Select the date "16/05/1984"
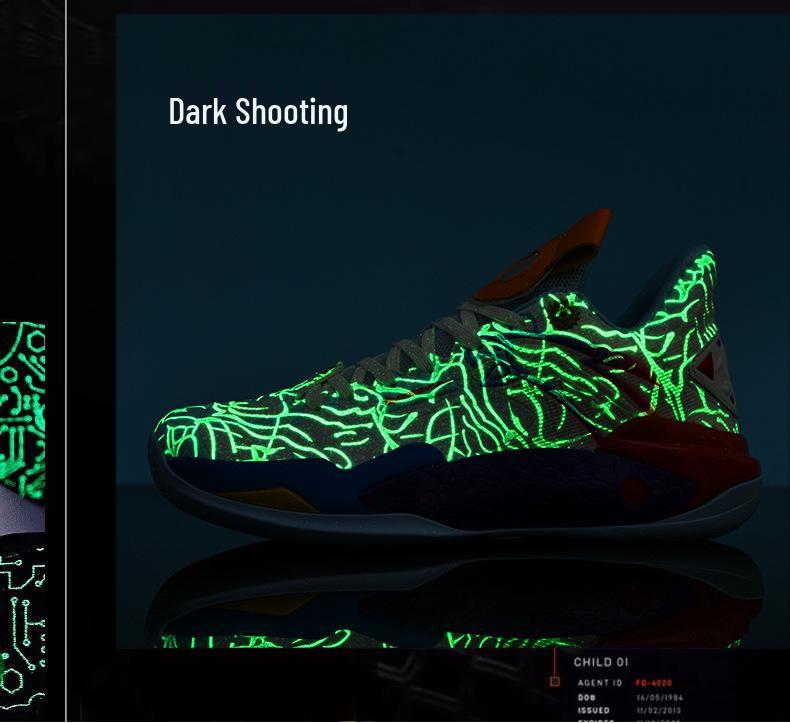790x723 pixels. [x=660, y=698]
